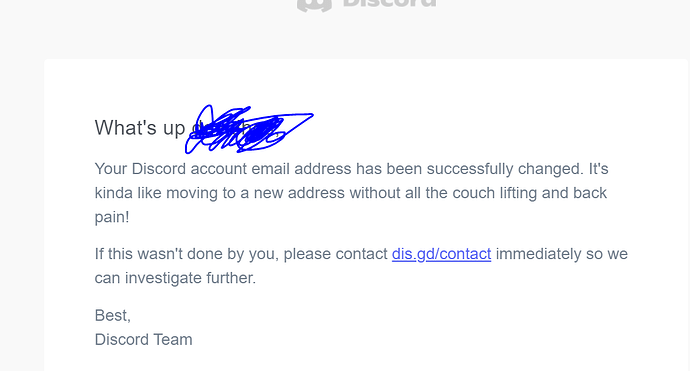This screenshot has height=371, width=690.
Task: Click the word "successfully" in the message
Action: click(x=470, y=169)
